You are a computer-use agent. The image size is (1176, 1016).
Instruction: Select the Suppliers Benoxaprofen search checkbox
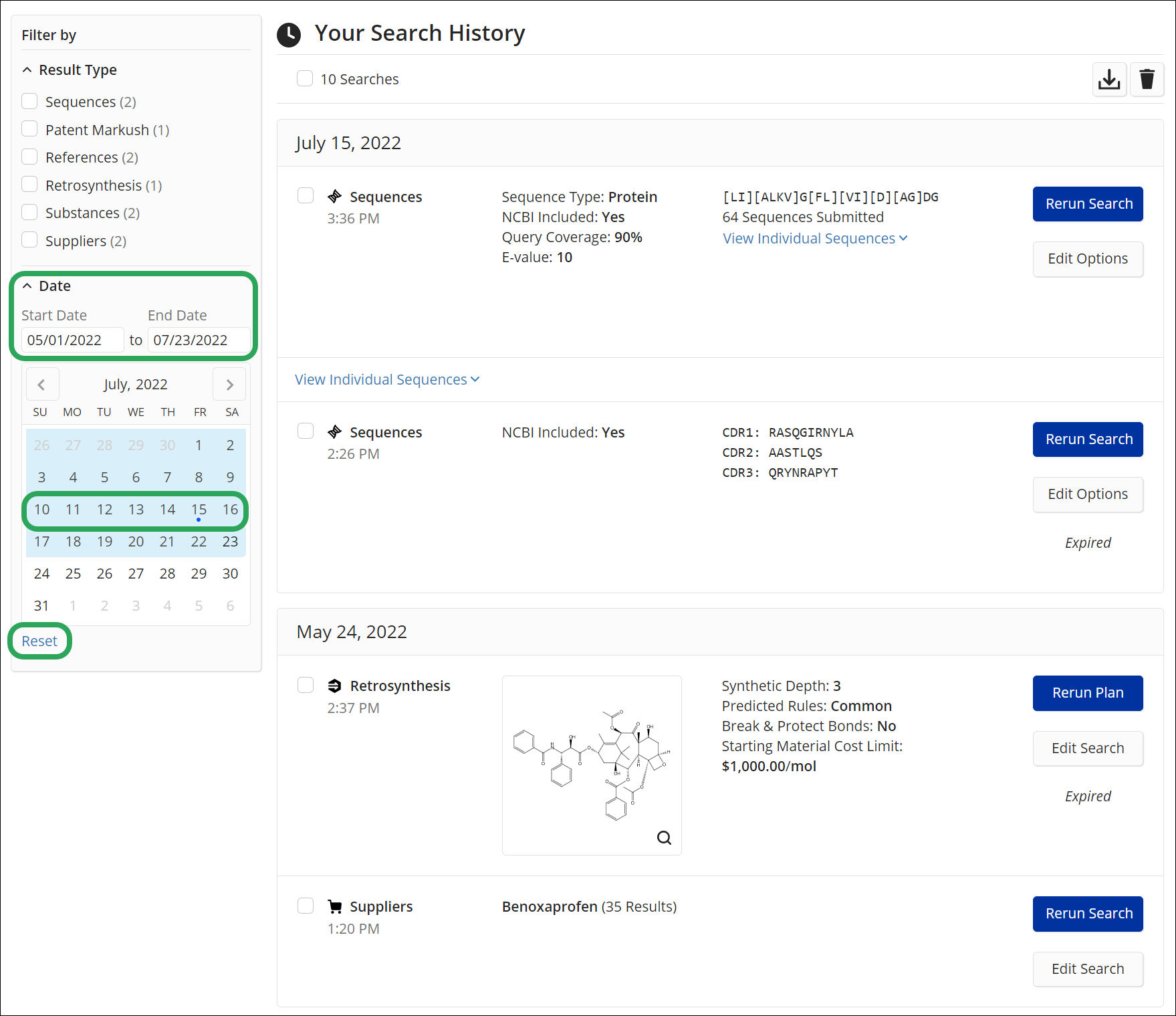click(x=306, y=906)
